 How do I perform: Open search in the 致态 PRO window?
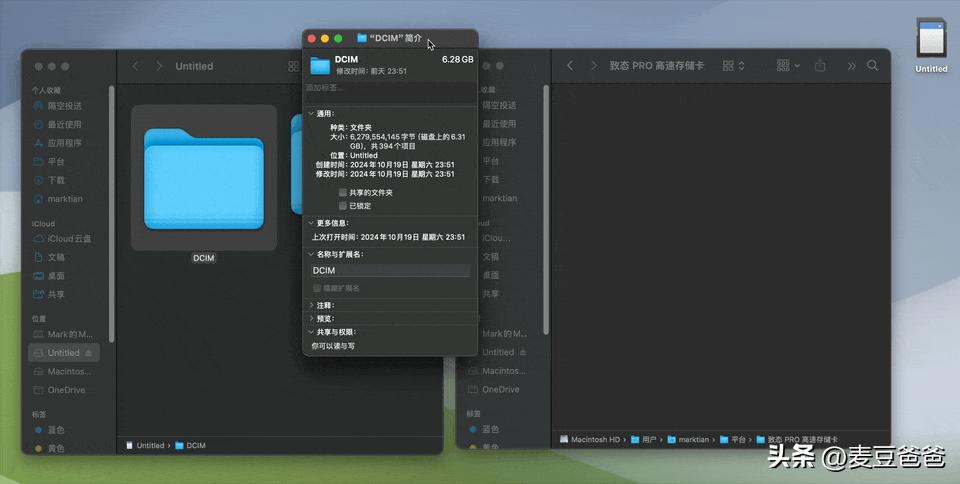872,65
